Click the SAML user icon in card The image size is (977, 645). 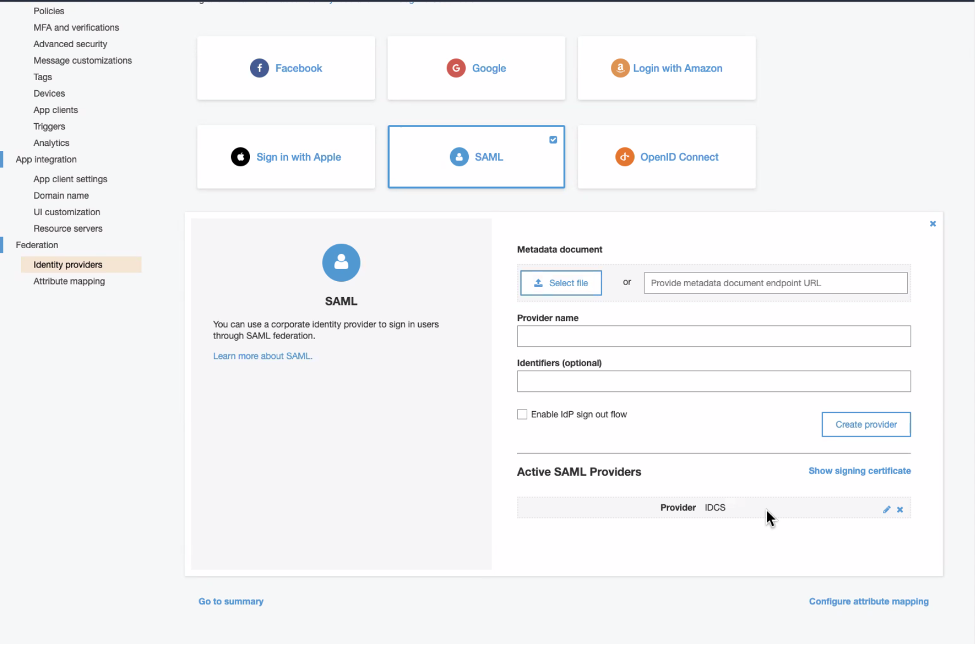459,157
